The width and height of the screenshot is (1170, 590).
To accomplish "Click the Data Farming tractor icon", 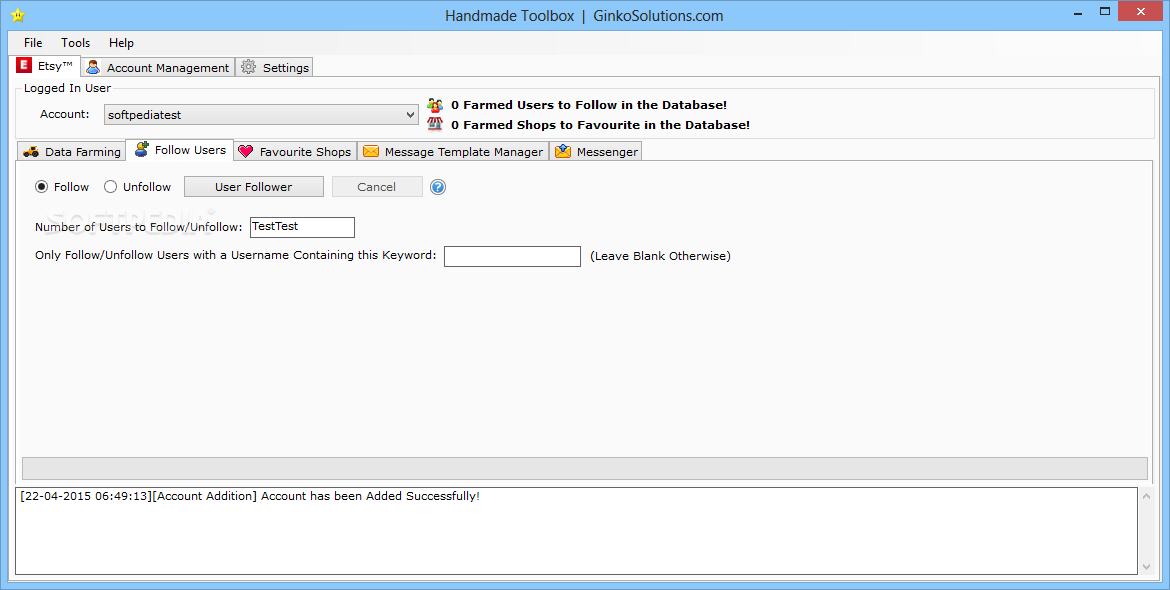I will pyautogui.click(x=31, y=151).
